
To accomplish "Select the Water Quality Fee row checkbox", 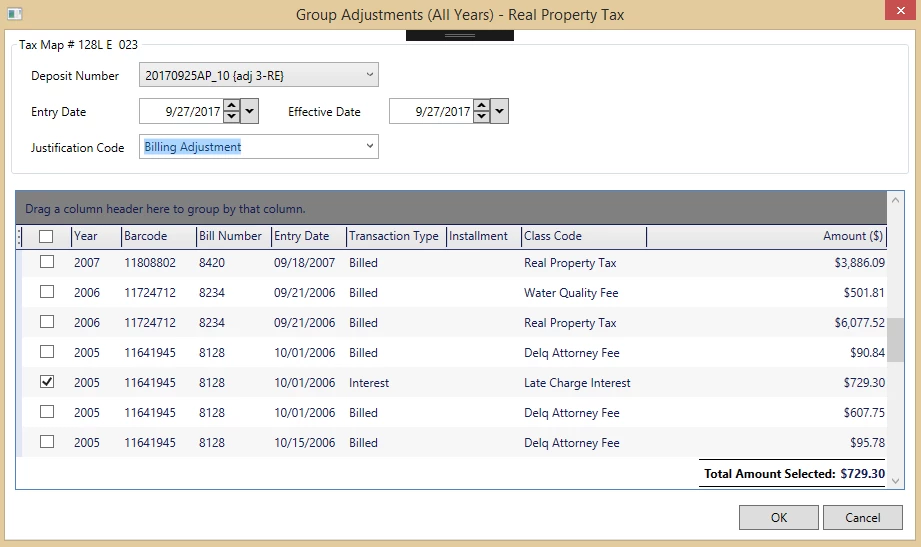I will click(x=46, y=293).
